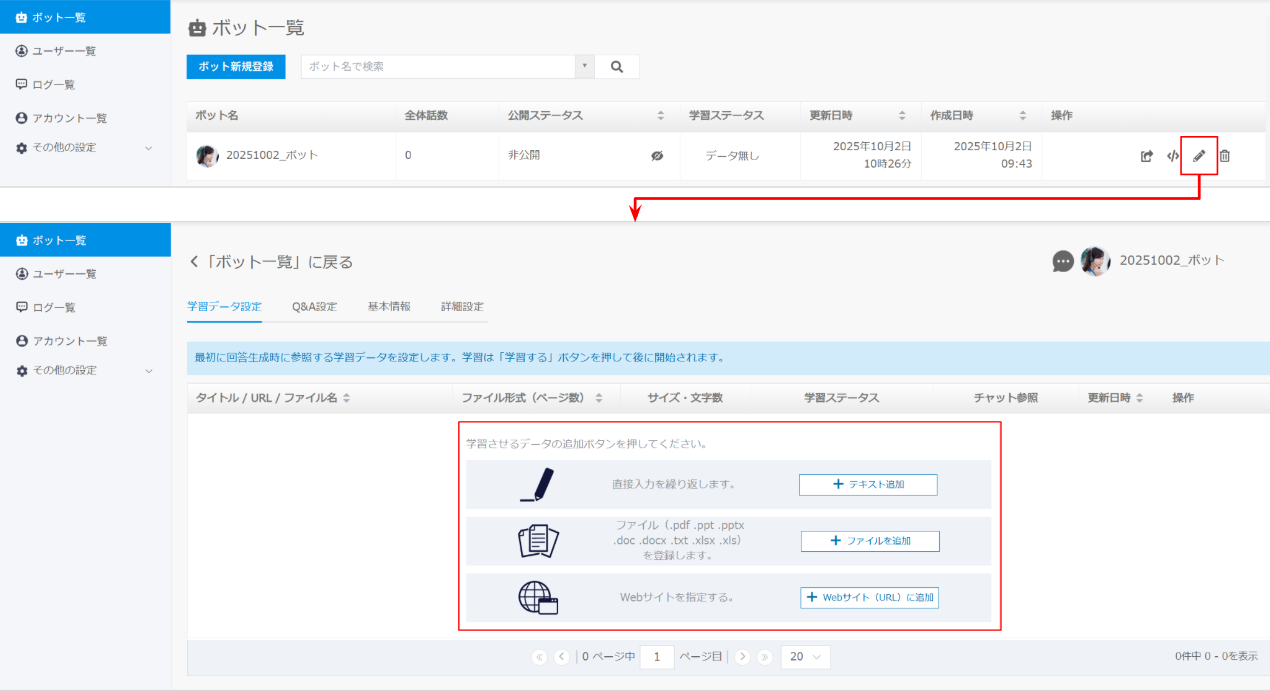Open the bot name search dropdown arrow
Screen dimensions: 1270x691
(584, 67)
